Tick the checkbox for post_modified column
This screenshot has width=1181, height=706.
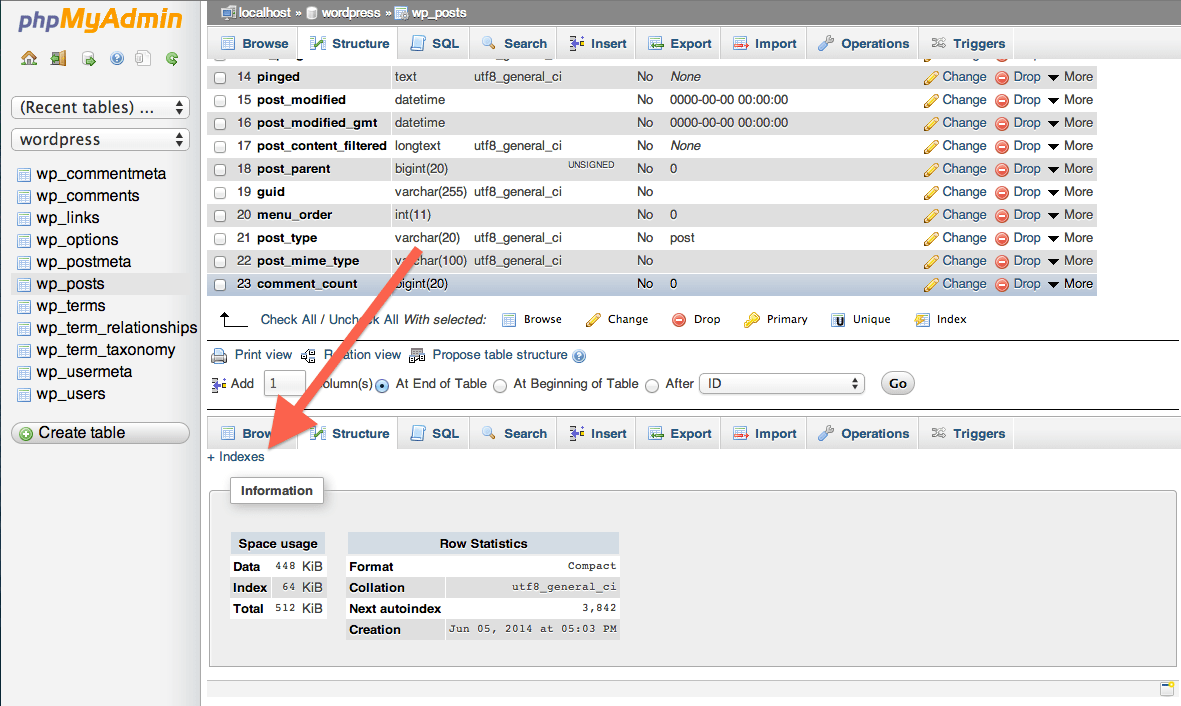click(220, 100)
